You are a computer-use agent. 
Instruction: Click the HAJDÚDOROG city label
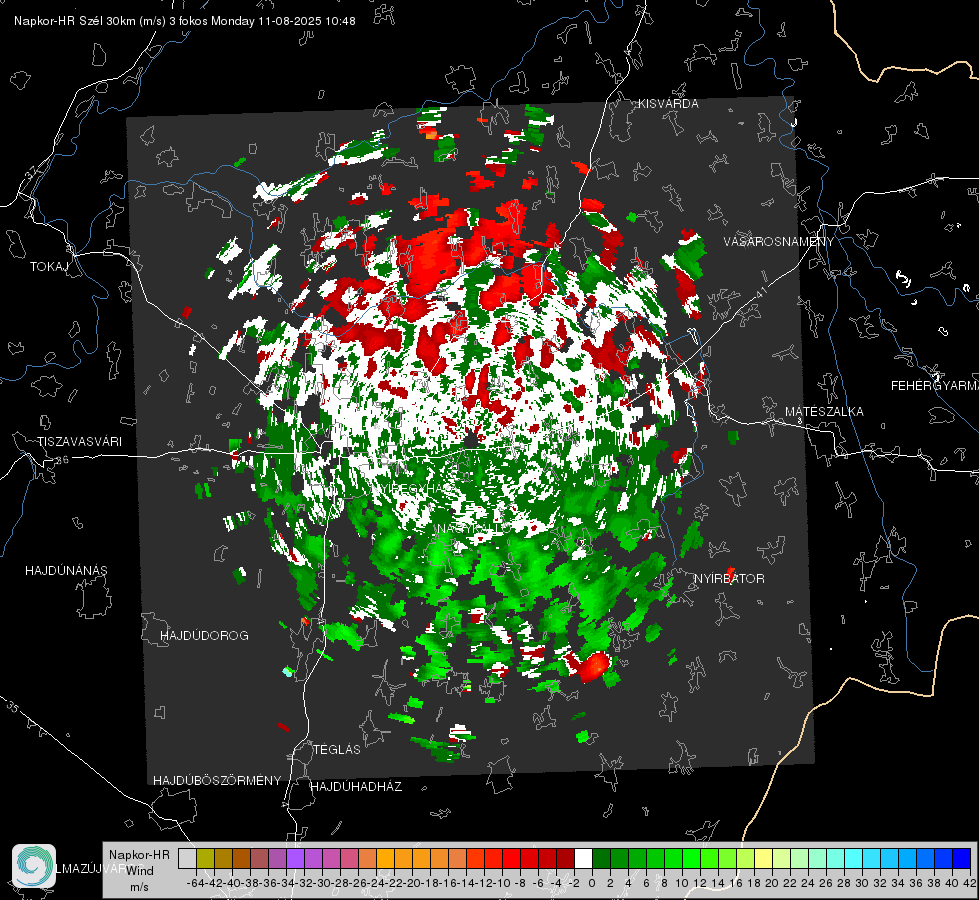point(204,635)
